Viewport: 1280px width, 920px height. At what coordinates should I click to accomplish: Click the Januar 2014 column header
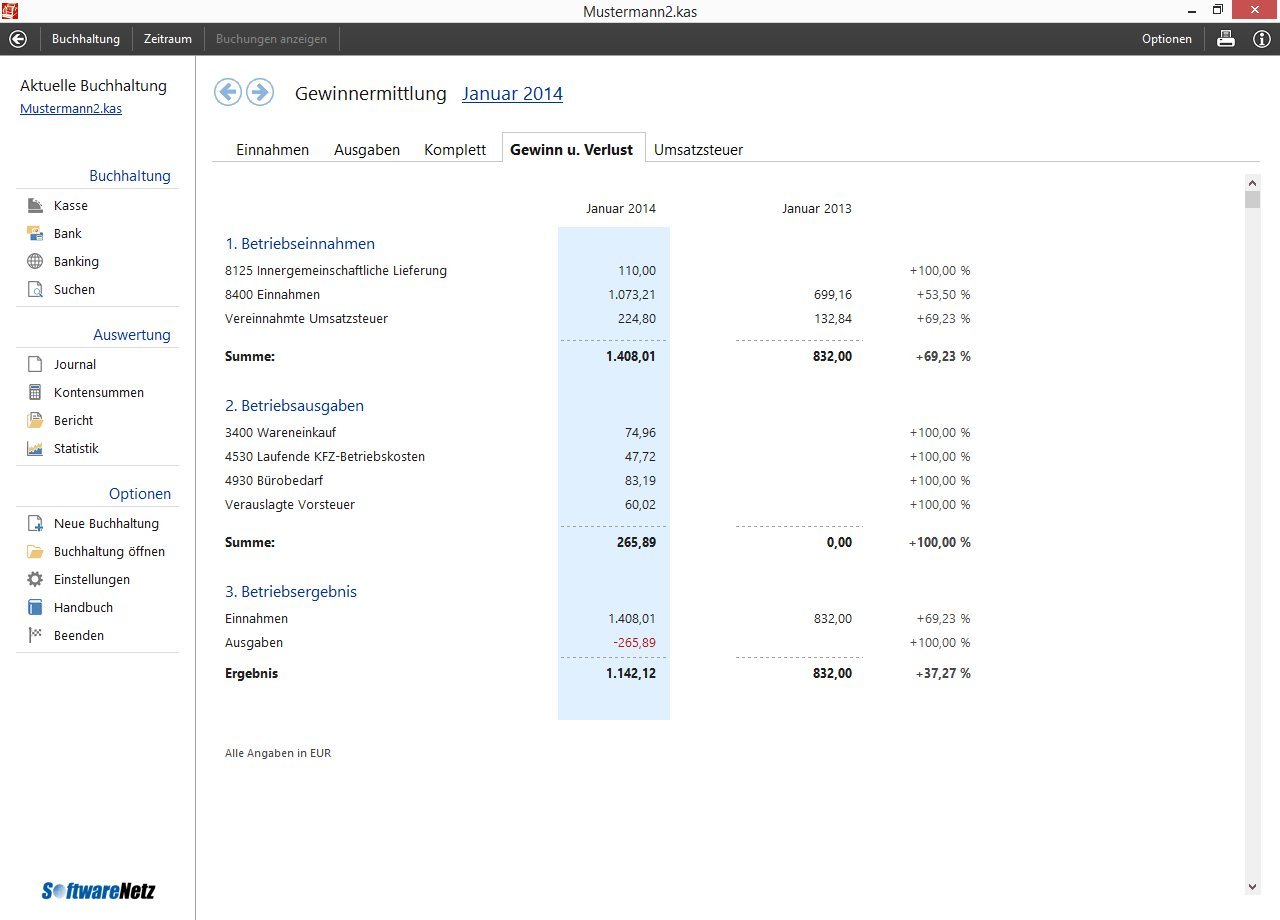[621, 209]
